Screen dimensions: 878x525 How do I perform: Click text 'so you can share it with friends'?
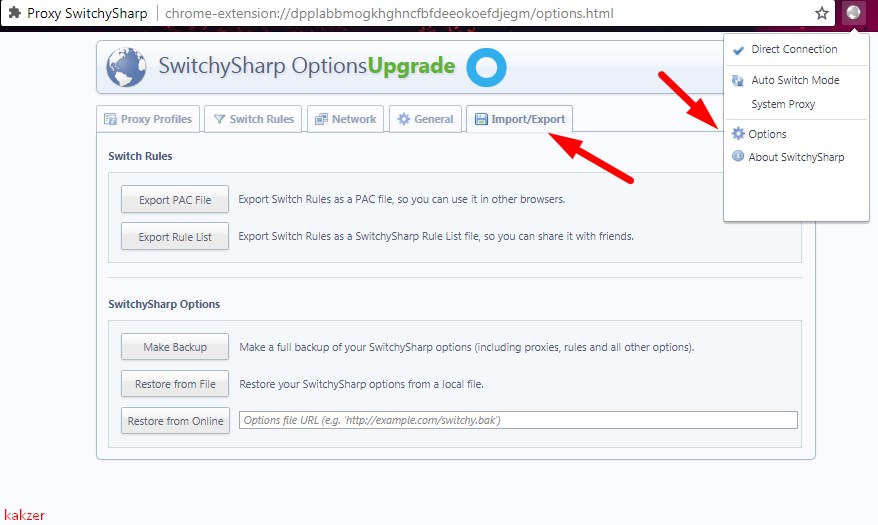pos(558,236)
